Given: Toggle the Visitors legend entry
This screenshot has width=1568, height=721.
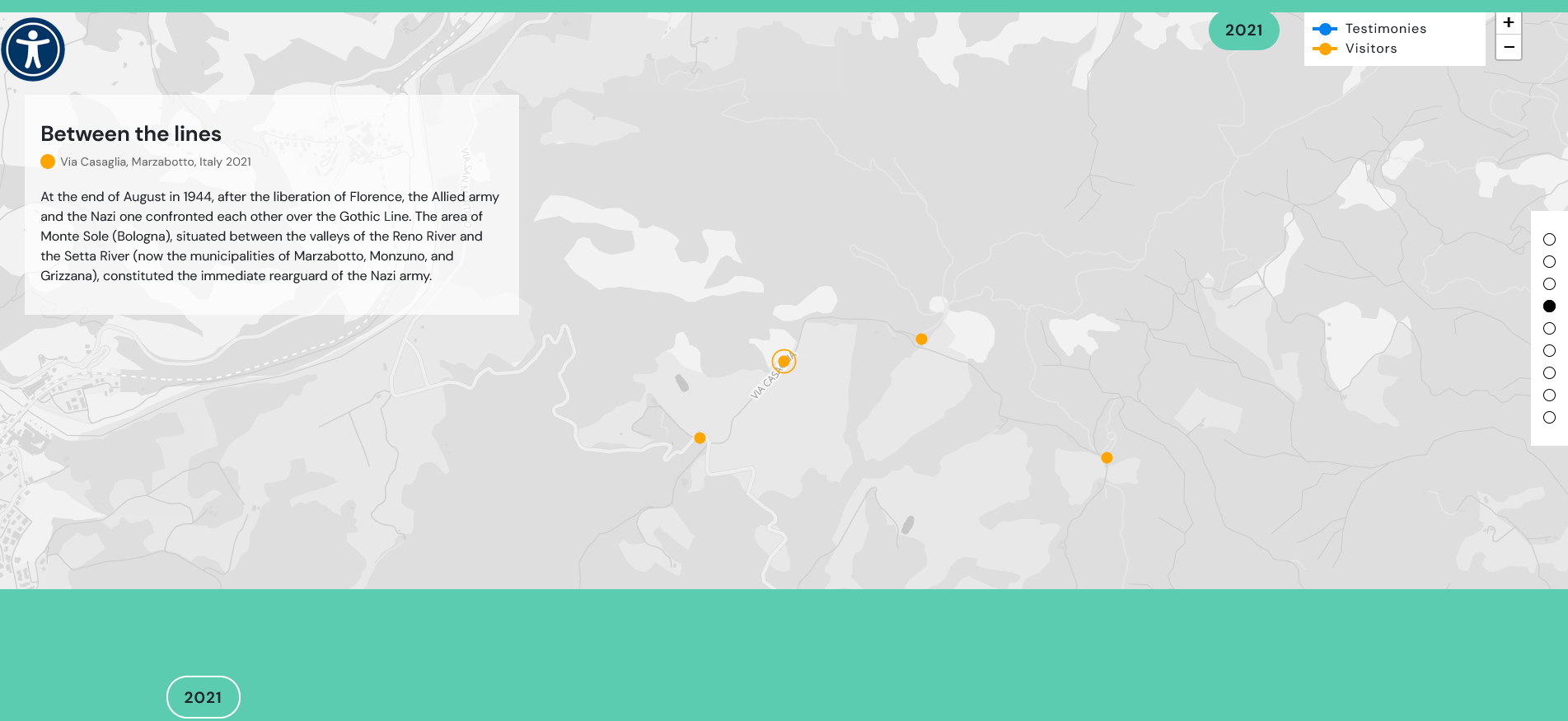Looking at the screenshot, I should point(1355,49).
